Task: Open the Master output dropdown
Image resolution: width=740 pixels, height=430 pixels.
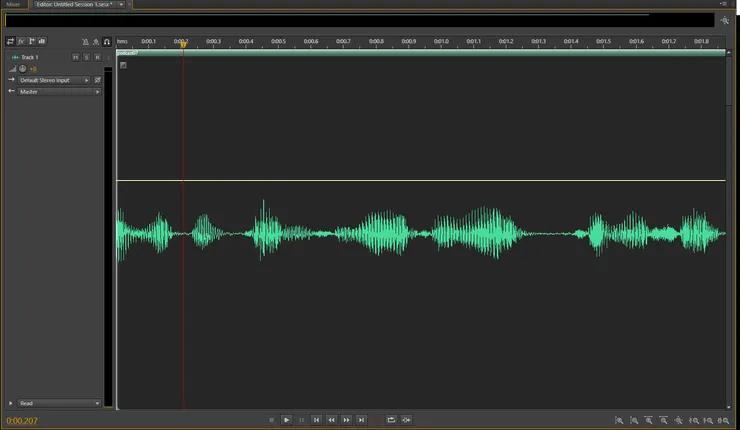Action: point(60,92)
